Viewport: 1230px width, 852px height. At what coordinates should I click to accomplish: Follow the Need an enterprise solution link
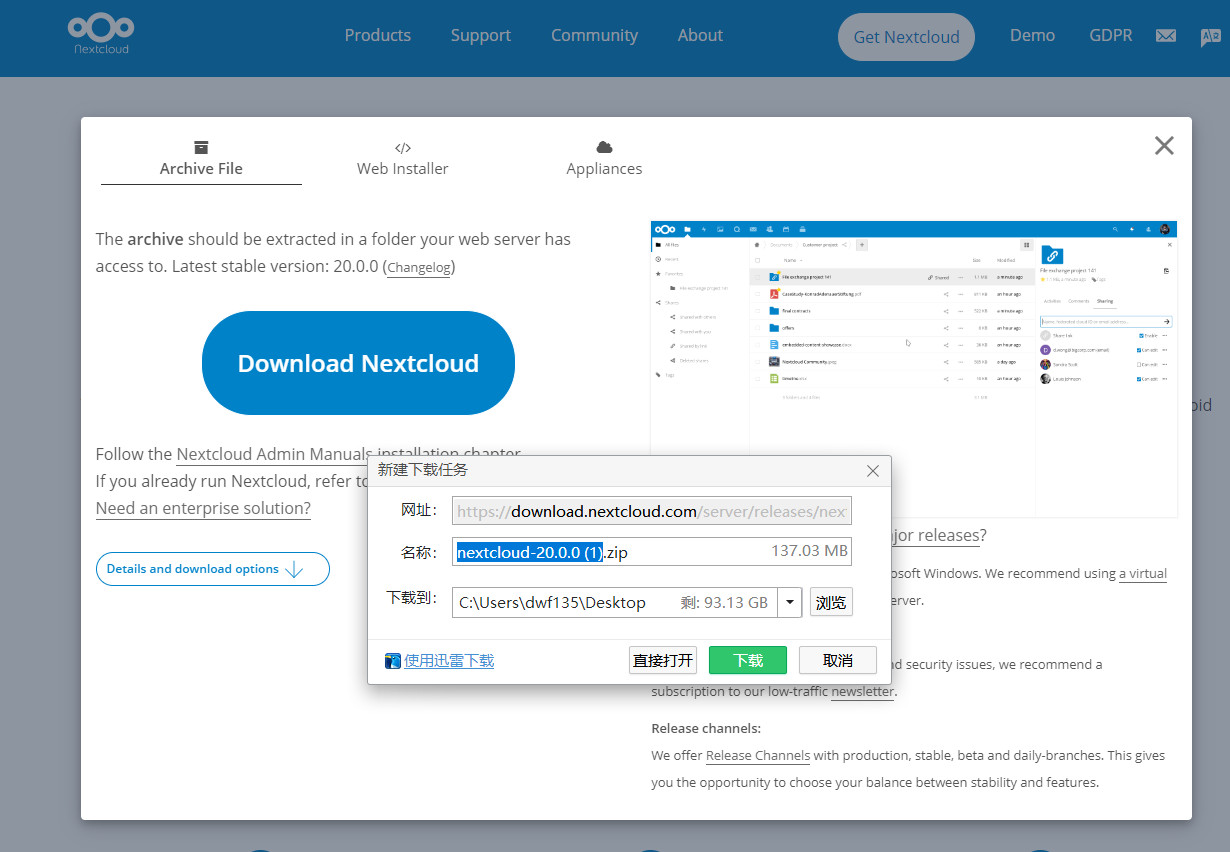pos(203,508)
